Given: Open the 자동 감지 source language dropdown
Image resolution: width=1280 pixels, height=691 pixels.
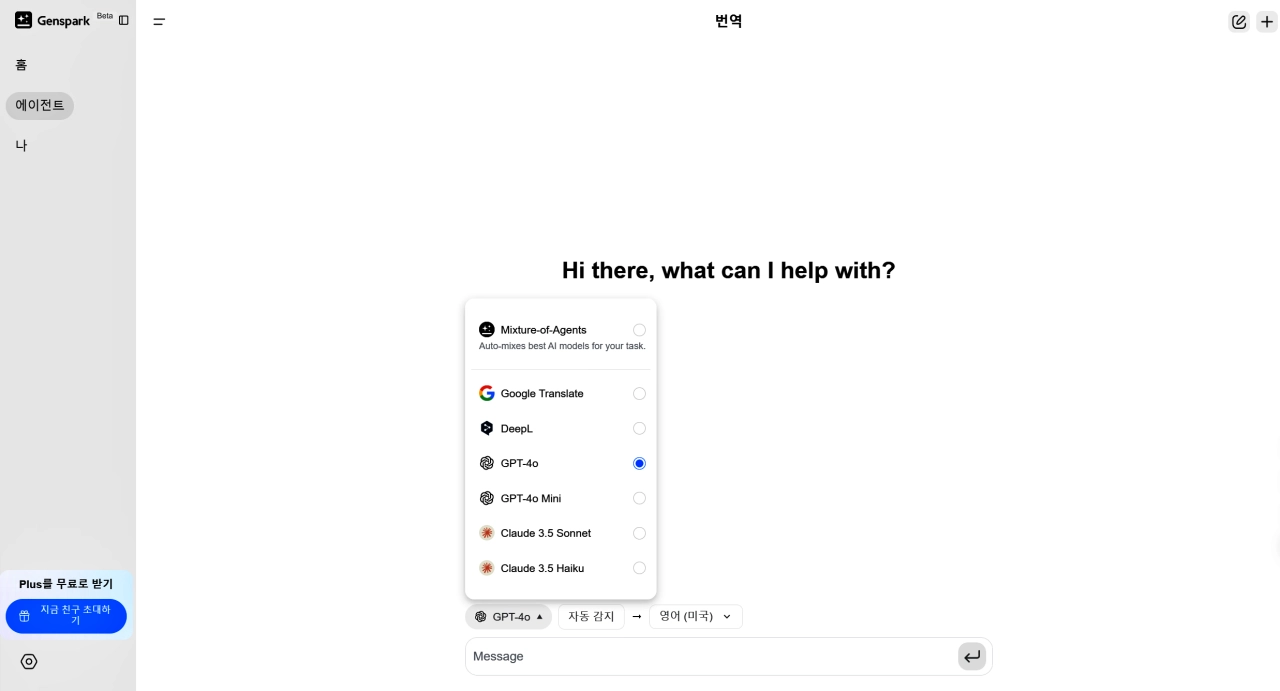Looking at the screenshot, I should [x=591, y=616].
